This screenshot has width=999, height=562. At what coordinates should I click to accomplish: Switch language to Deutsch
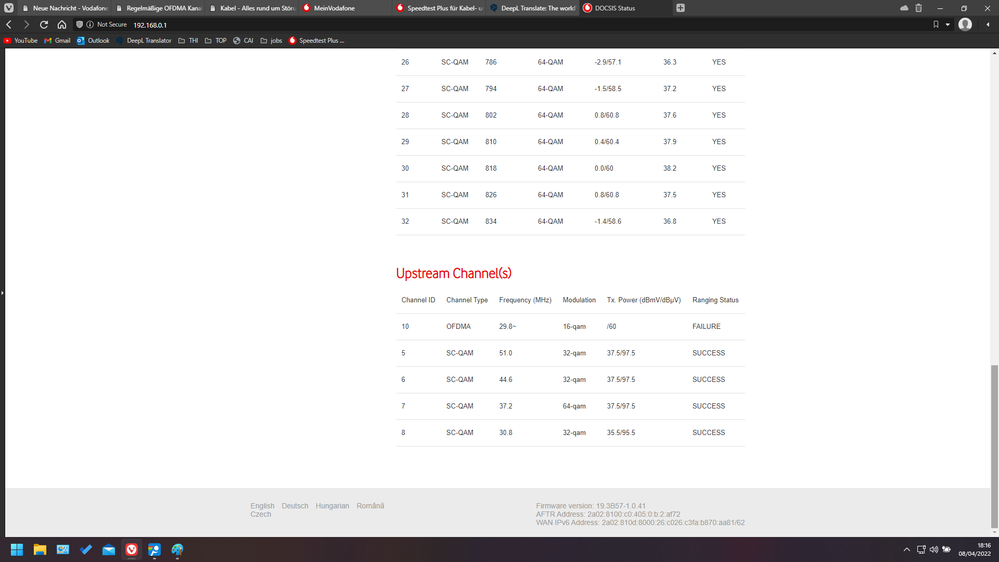[295, 506]
